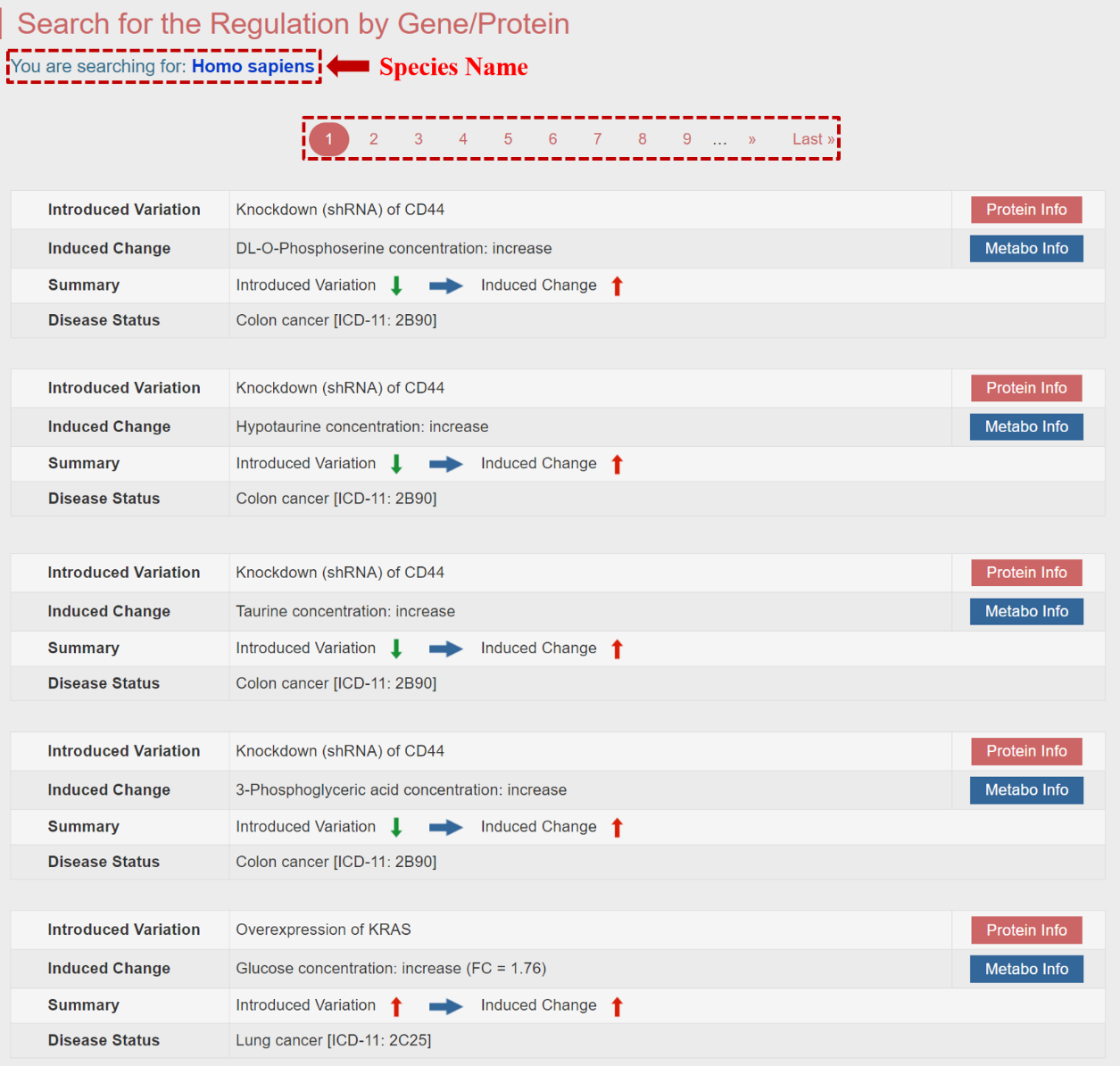Screen dimensions: 1120x1066
Task: Open Protein Info for 3-Phosphoglyceric acid entry
Action: coord(1026,751)
